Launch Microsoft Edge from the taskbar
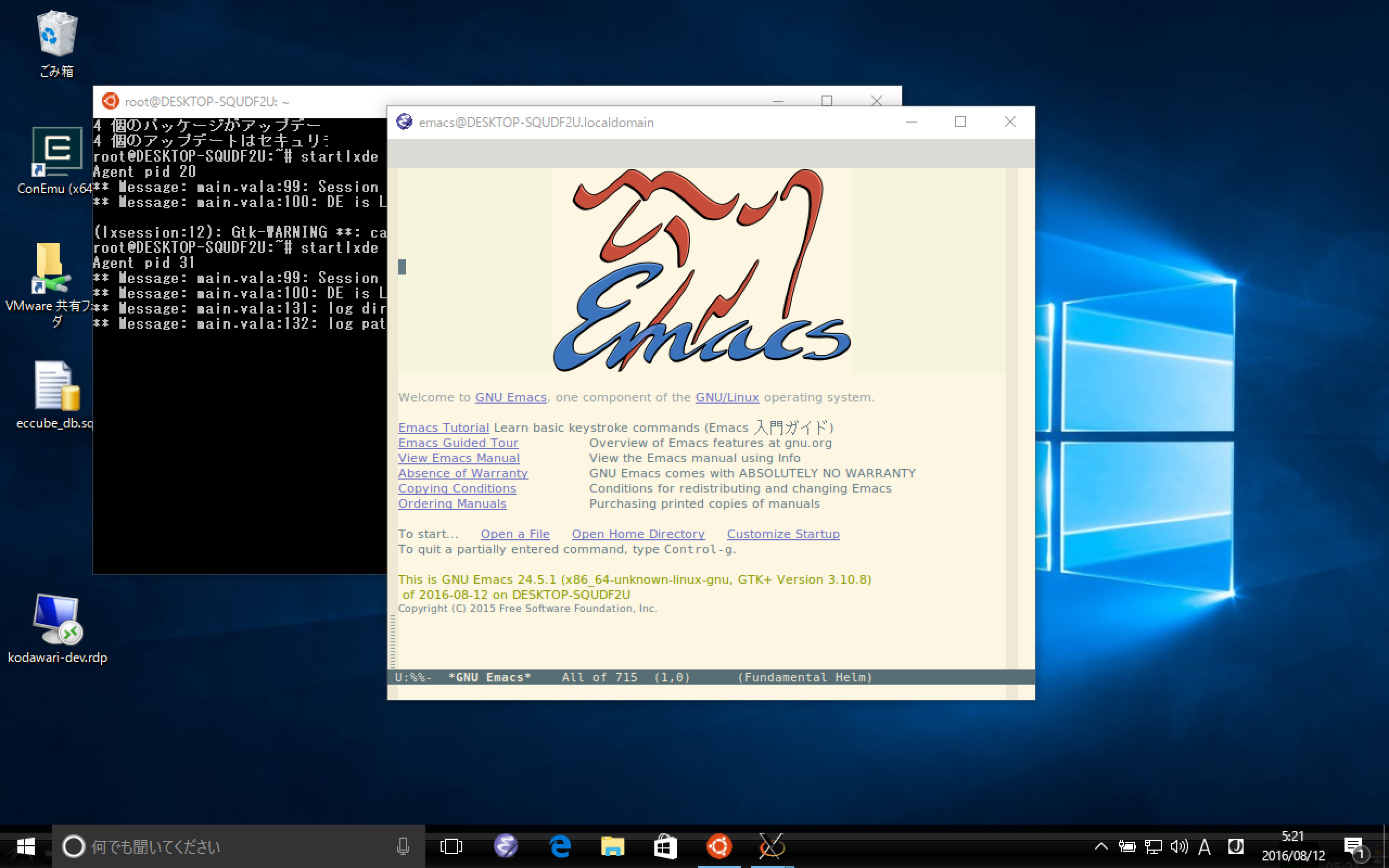 click(x=559, y=846)
